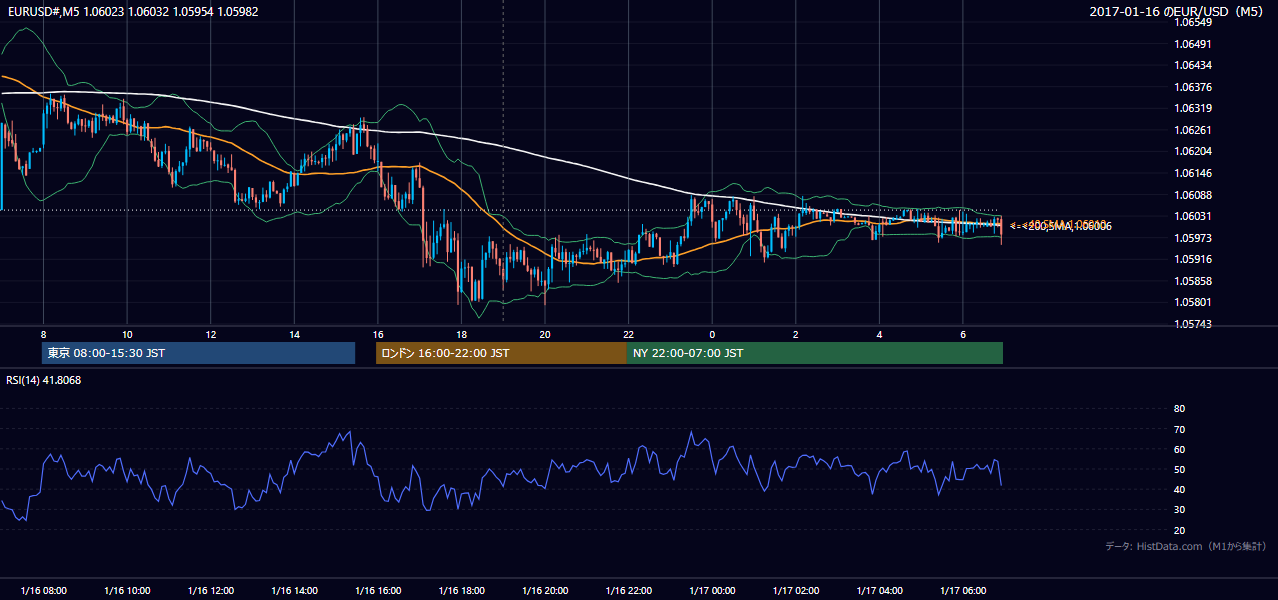Viewport: 1278px width, 600px height.
Task: Click price axis value 1.06434
Action: [1192, 65]
